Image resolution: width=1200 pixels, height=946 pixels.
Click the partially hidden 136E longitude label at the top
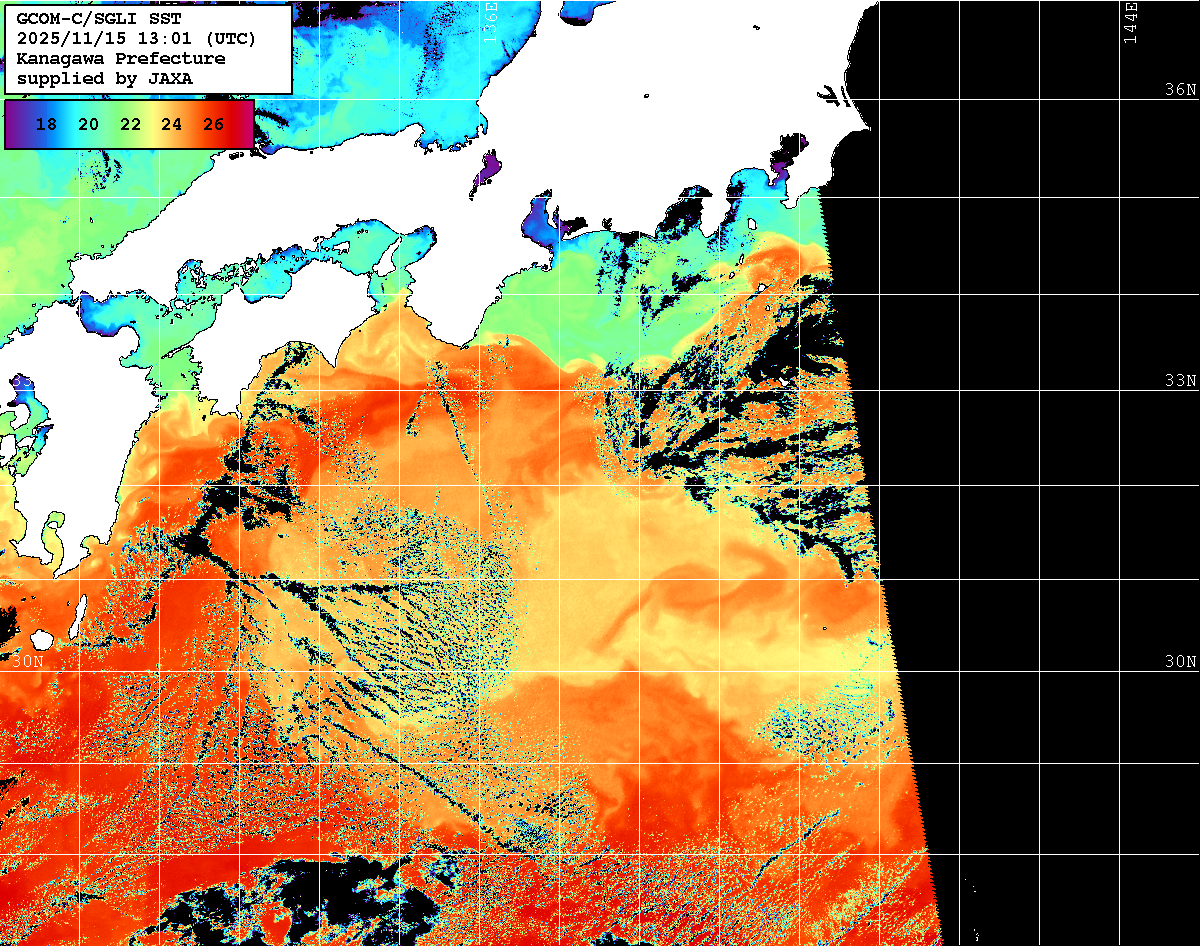(x=490, y=18)
